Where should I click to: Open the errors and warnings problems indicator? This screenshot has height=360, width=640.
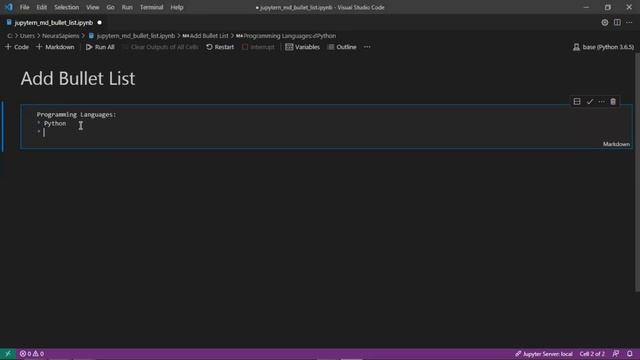pyautogui.click(x=32, y=354)
